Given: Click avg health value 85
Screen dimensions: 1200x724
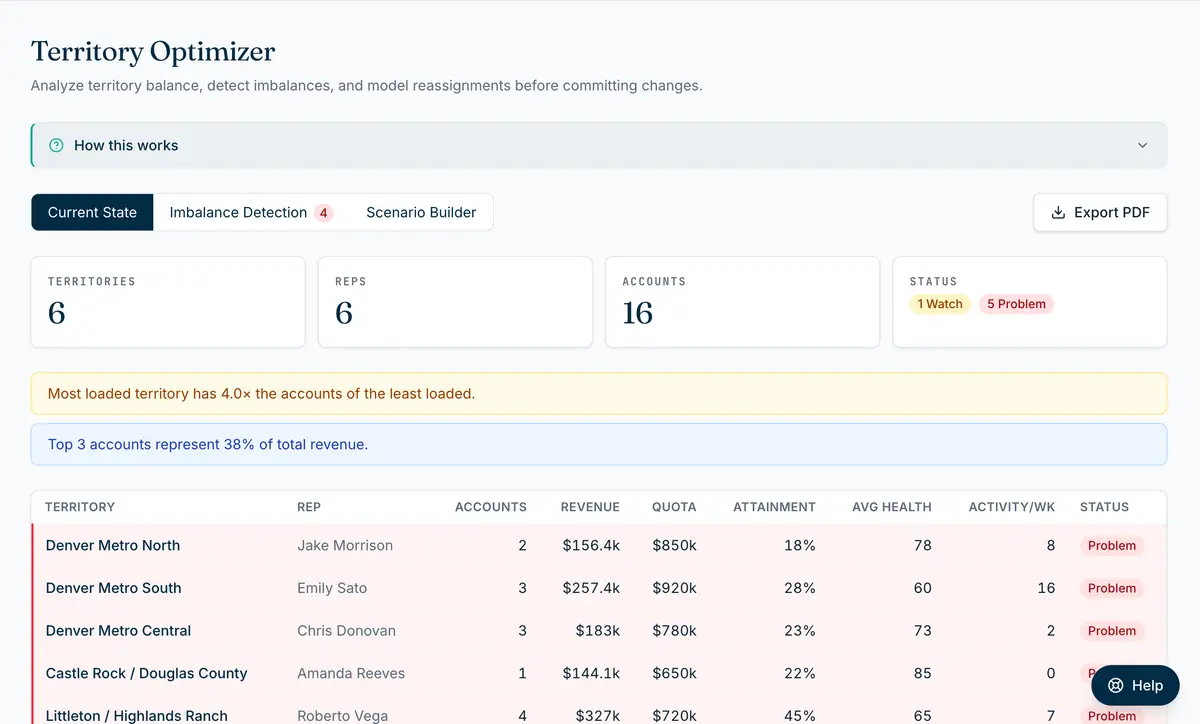Looking at the screenshot, I should tap(922, 673).
